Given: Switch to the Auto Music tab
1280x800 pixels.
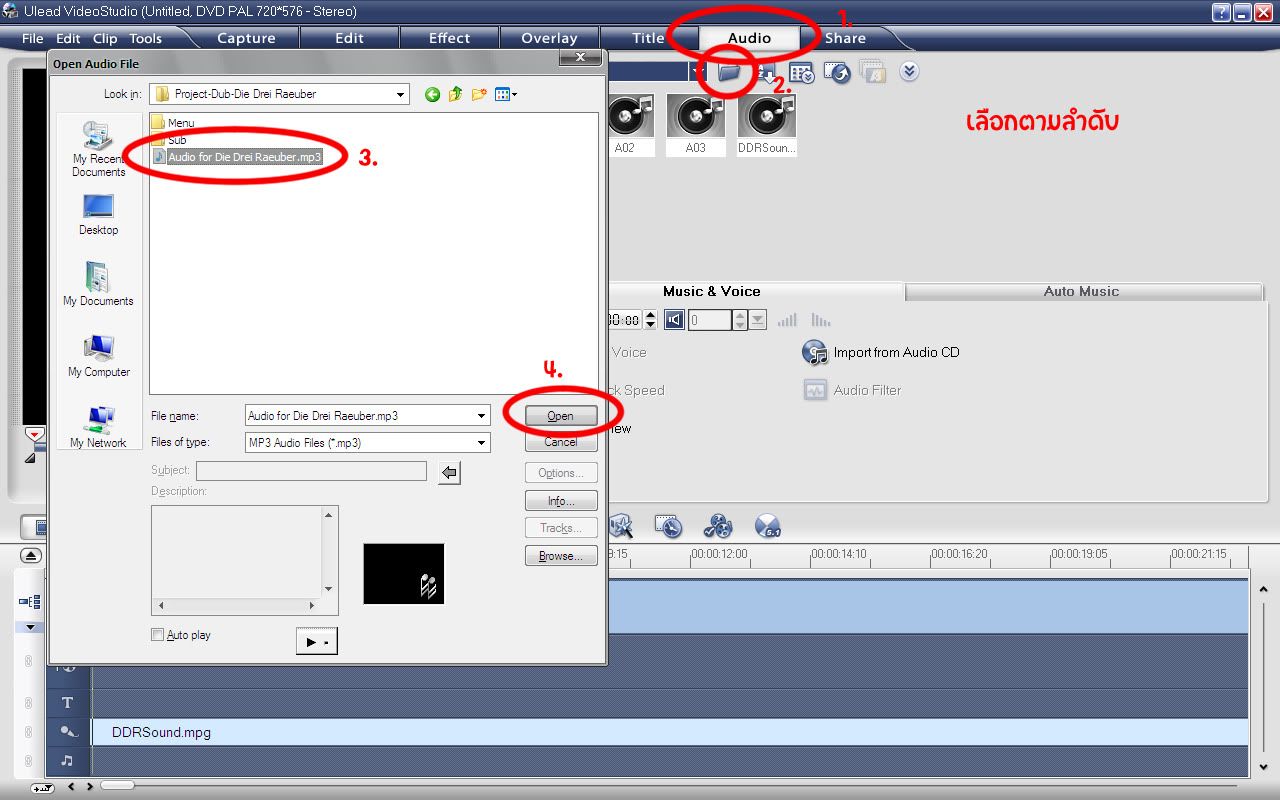Looking at the screenshot, I should [1080, 291].
